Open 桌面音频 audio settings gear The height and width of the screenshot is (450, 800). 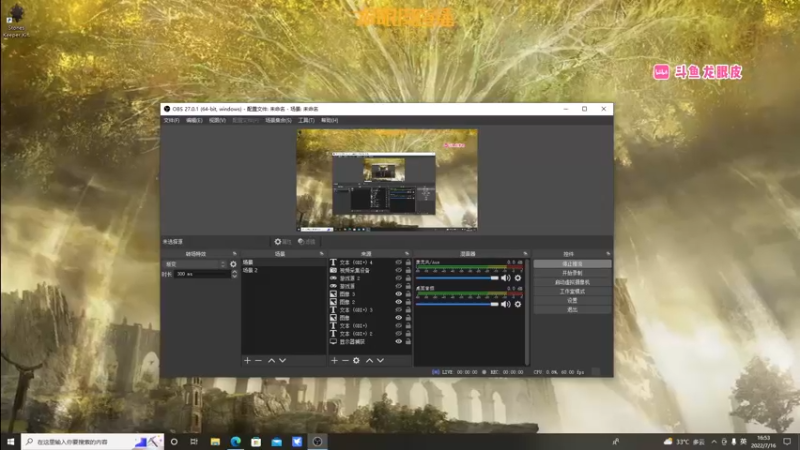click(x=518, y=304)
